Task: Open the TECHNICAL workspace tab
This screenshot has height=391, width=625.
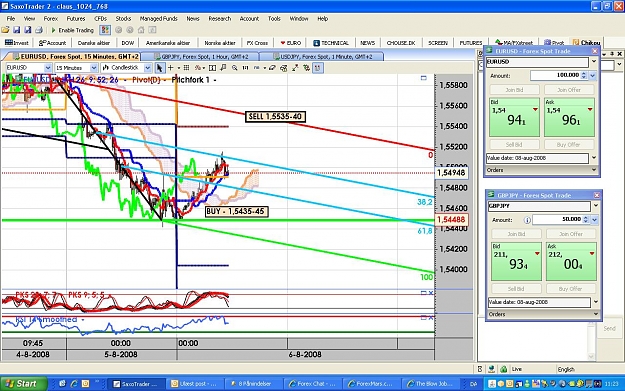Action: 331,43
